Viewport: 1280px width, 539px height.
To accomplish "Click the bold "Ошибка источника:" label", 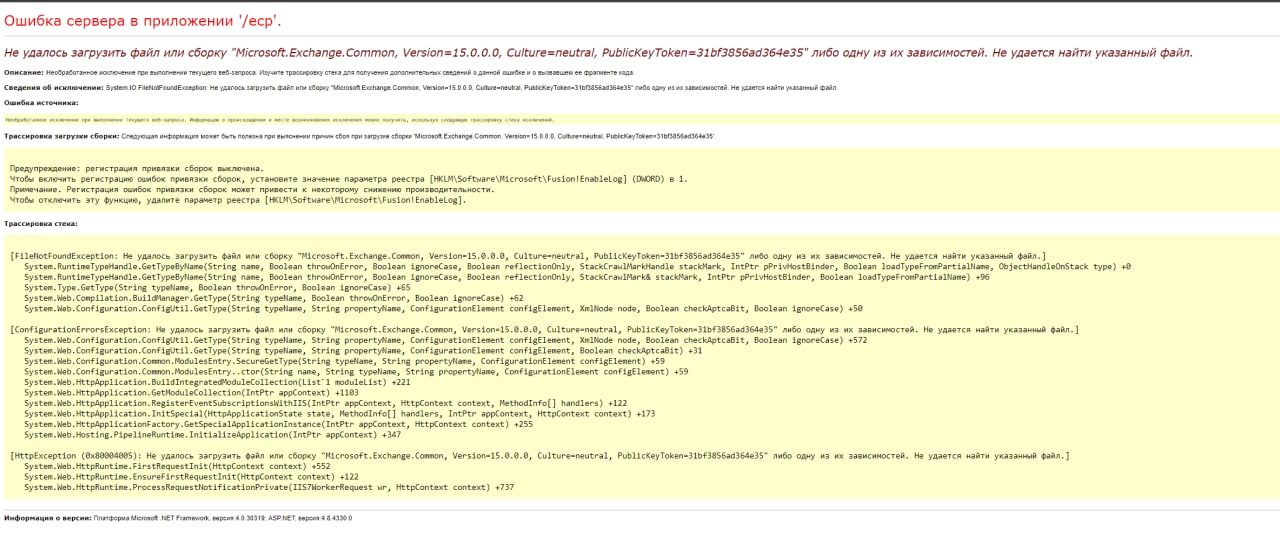I will point(41,103).
